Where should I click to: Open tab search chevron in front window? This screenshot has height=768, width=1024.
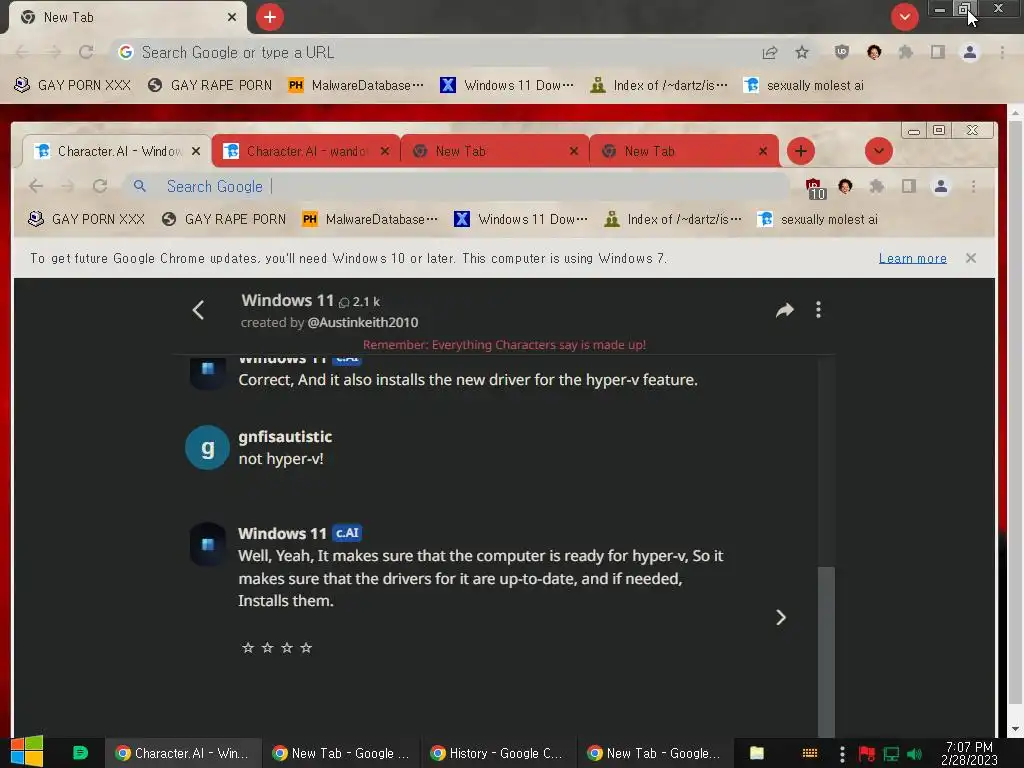coord(879,152)
